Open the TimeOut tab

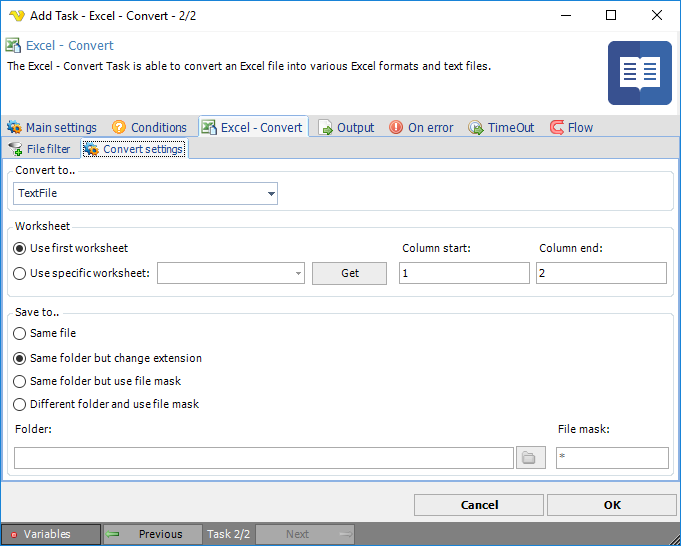[x=501, y=127]
